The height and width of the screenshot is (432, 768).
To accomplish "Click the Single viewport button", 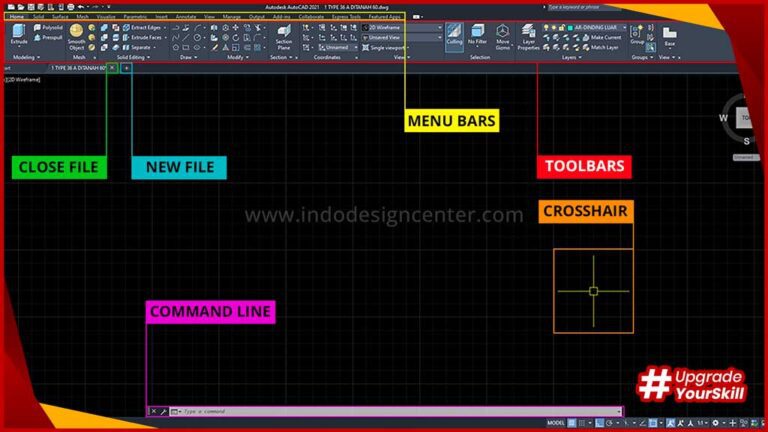I will [x=384, y=48].
